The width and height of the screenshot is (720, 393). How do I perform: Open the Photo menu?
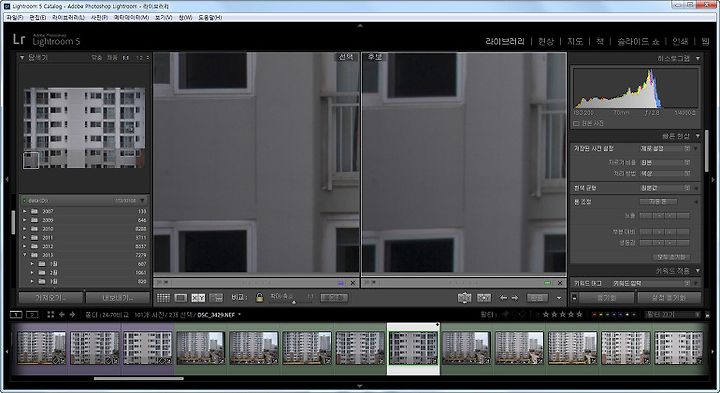click(99, 17)
